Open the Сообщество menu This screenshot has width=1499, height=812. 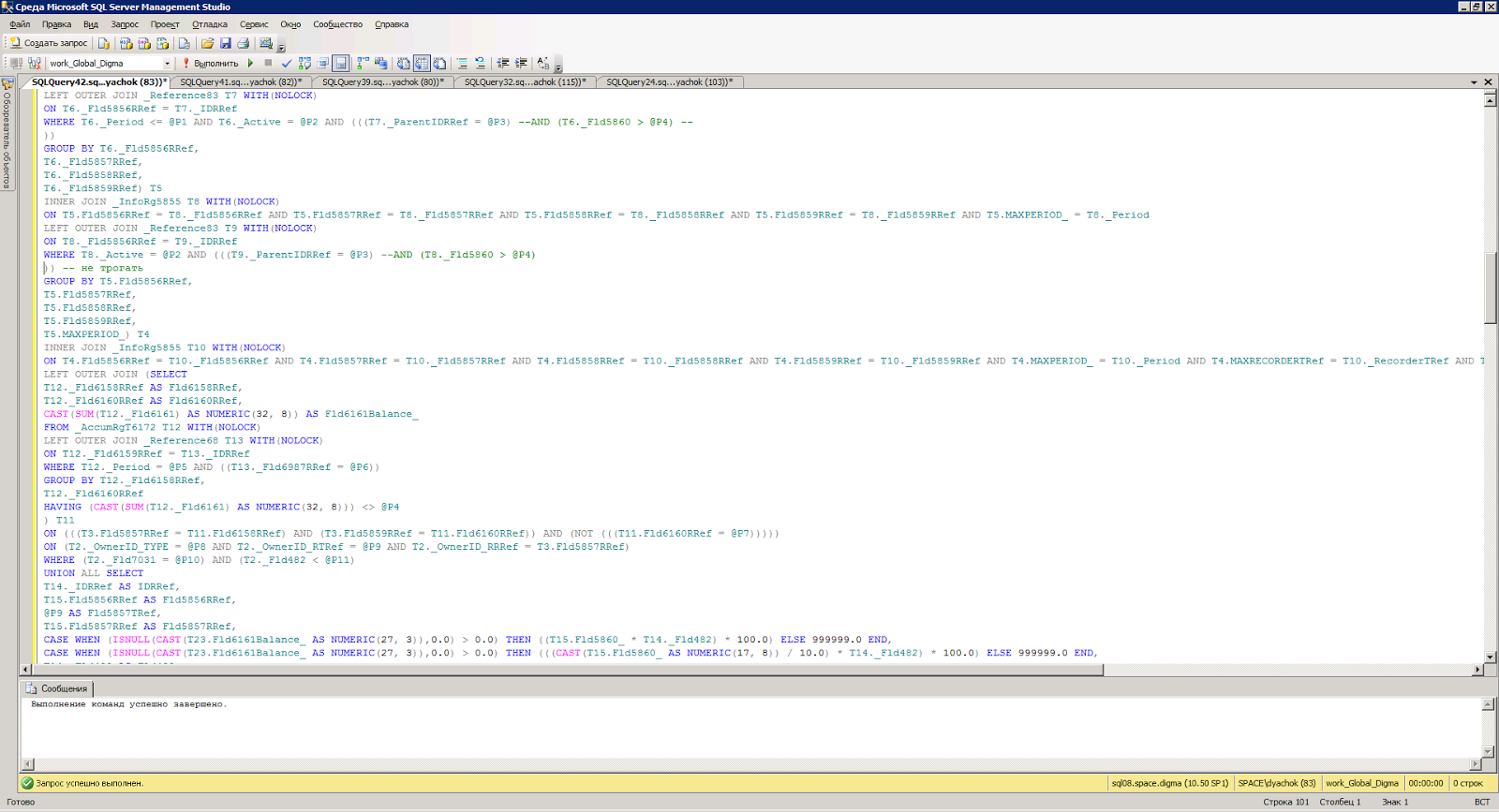(x=337, y=24)
